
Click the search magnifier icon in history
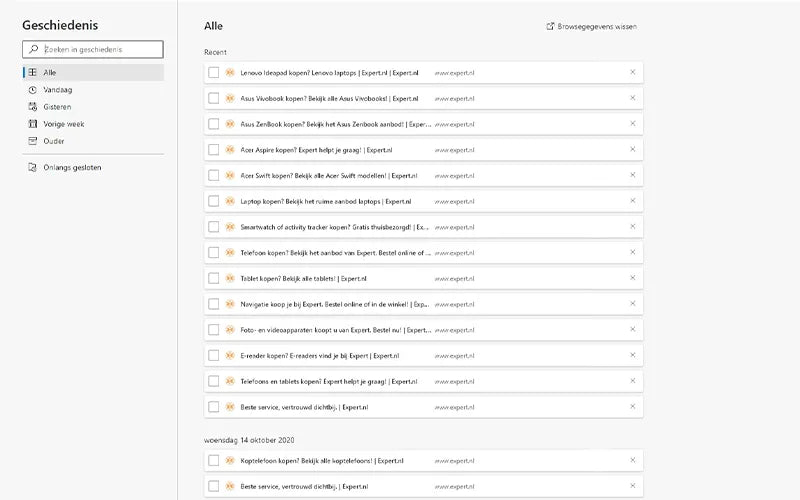(34, 49)
